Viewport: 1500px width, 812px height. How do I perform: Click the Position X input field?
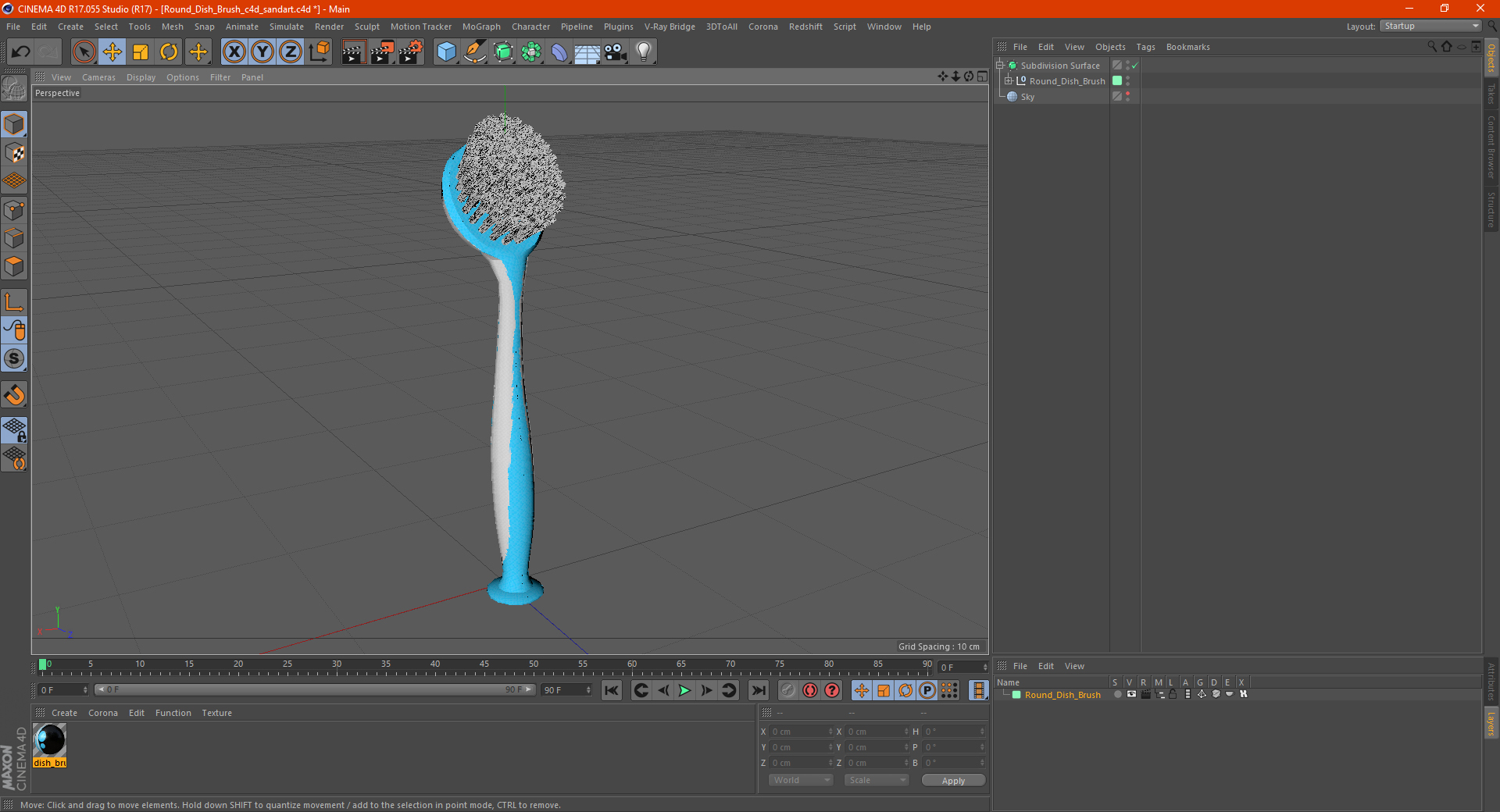coord(801,732)
